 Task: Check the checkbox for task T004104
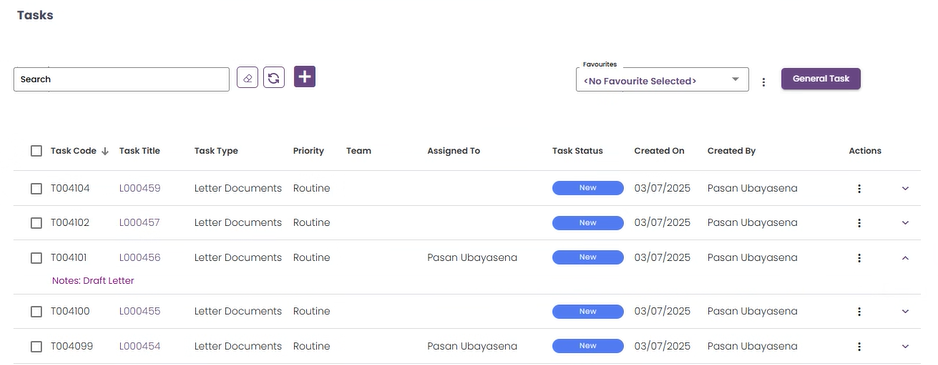click(x=36, y=188)
